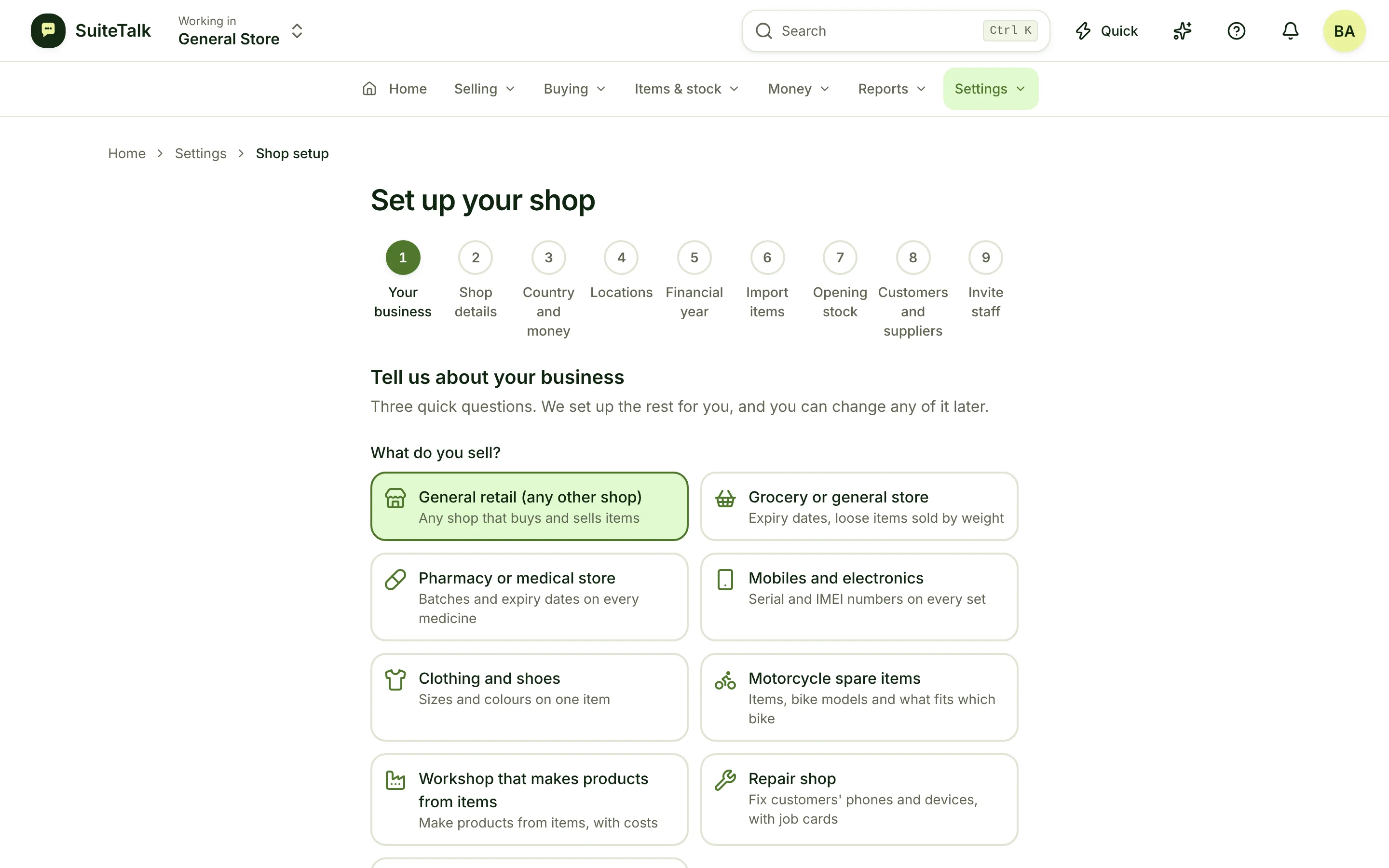Click Settings breadcrumb link
This screenshot has width=1389, height=868.
pyautogui.click(x=200, y=153)
